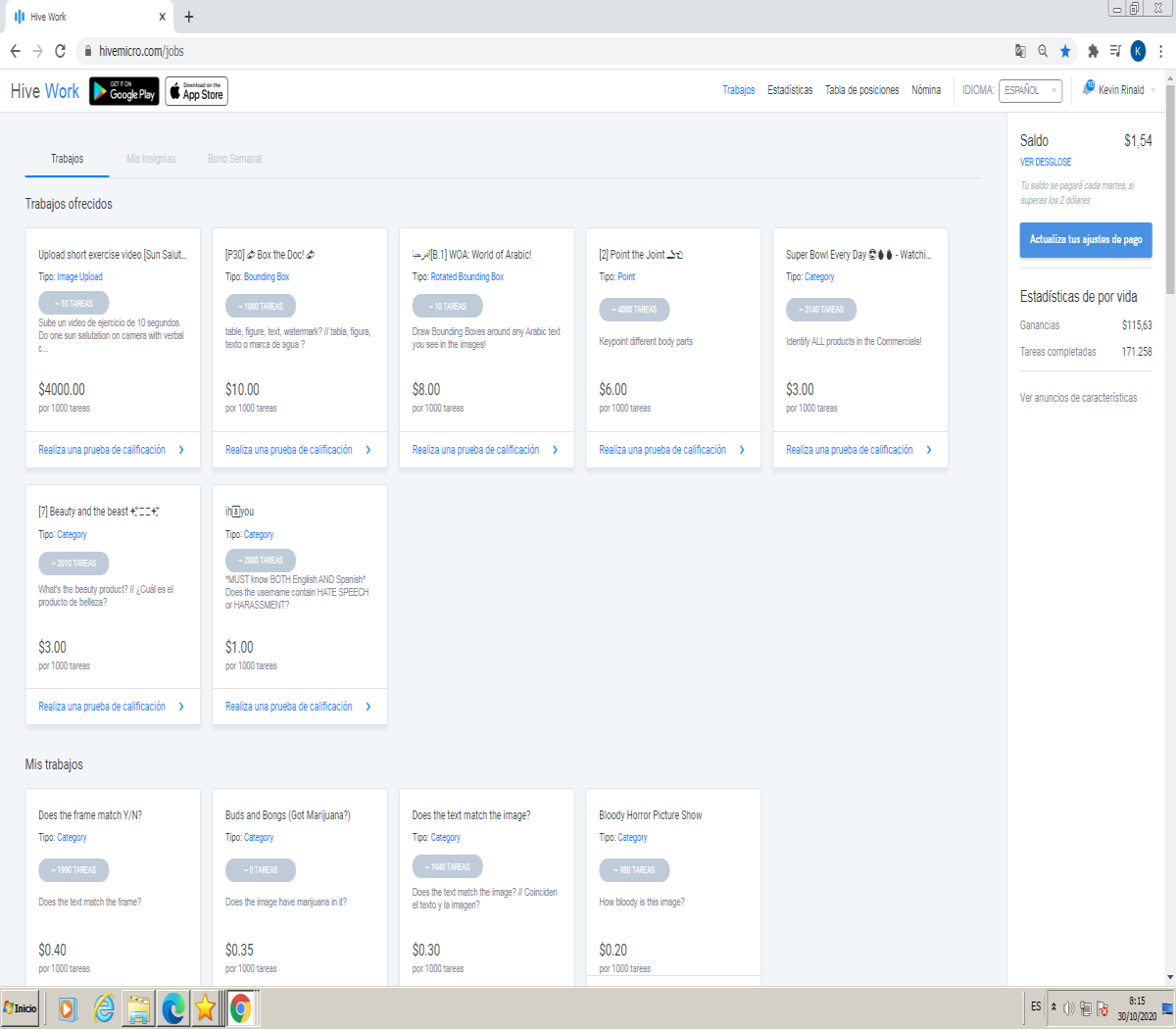Viewport: 1176px width, 1029px height.
Task: Switch to the Bono Semanal tab
Action: (x=235, y=159)
